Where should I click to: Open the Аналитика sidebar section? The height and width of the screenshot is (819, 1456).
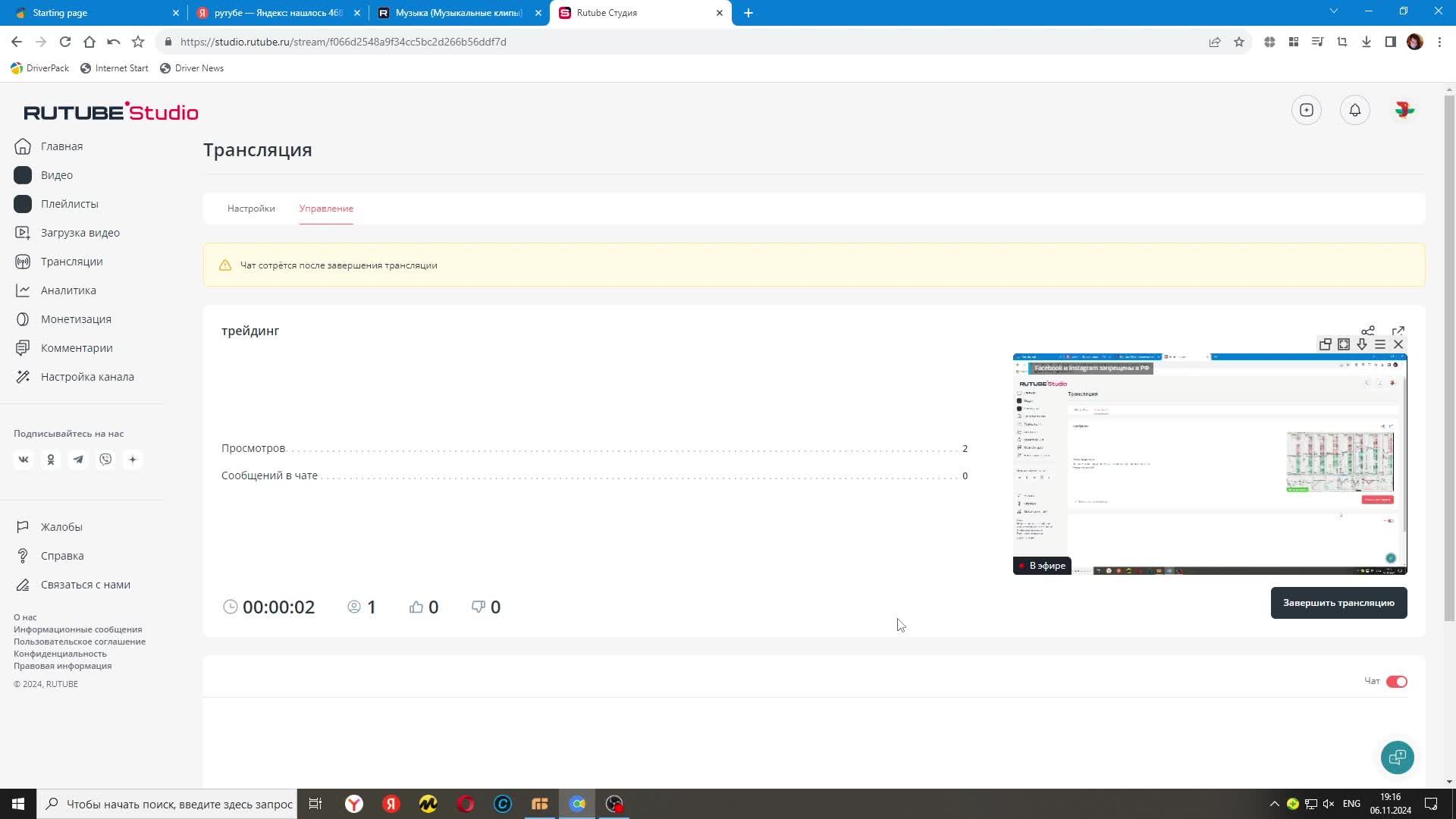[x=68, y=290]
